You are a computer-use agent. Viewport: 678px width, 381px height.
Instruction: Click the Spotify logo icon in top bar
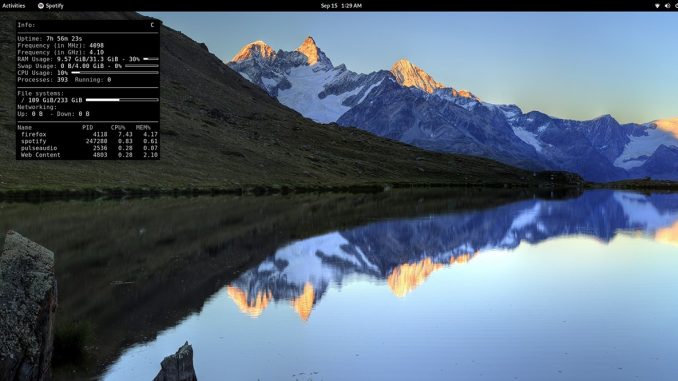coord(41,6)
